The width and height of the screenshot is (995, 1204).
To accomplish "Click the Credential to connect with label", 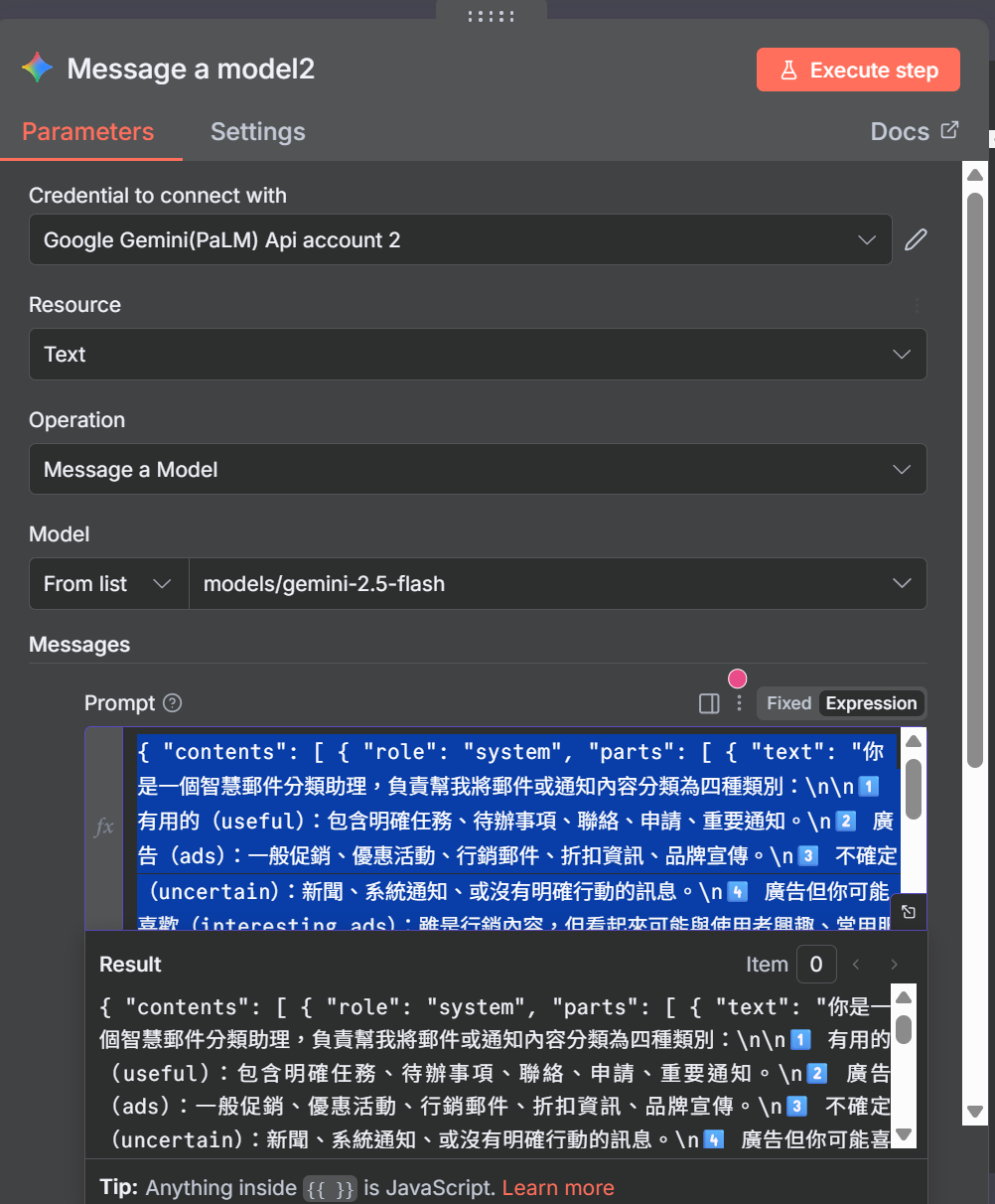I will pos(158,196).
